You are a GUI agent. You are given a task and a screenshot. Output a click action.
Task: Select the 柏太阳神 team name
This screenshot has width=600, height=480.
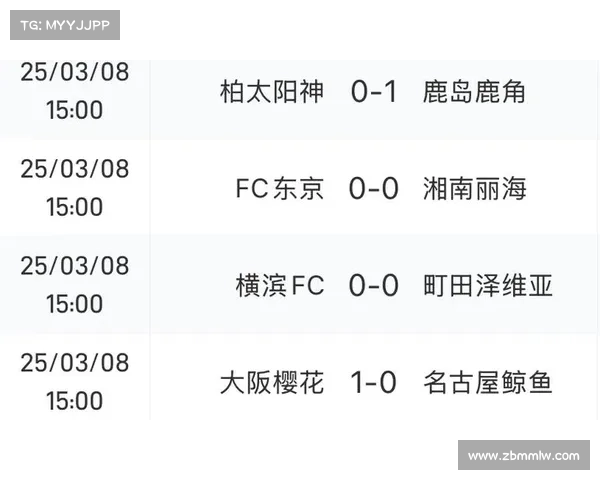pos(272,92)
